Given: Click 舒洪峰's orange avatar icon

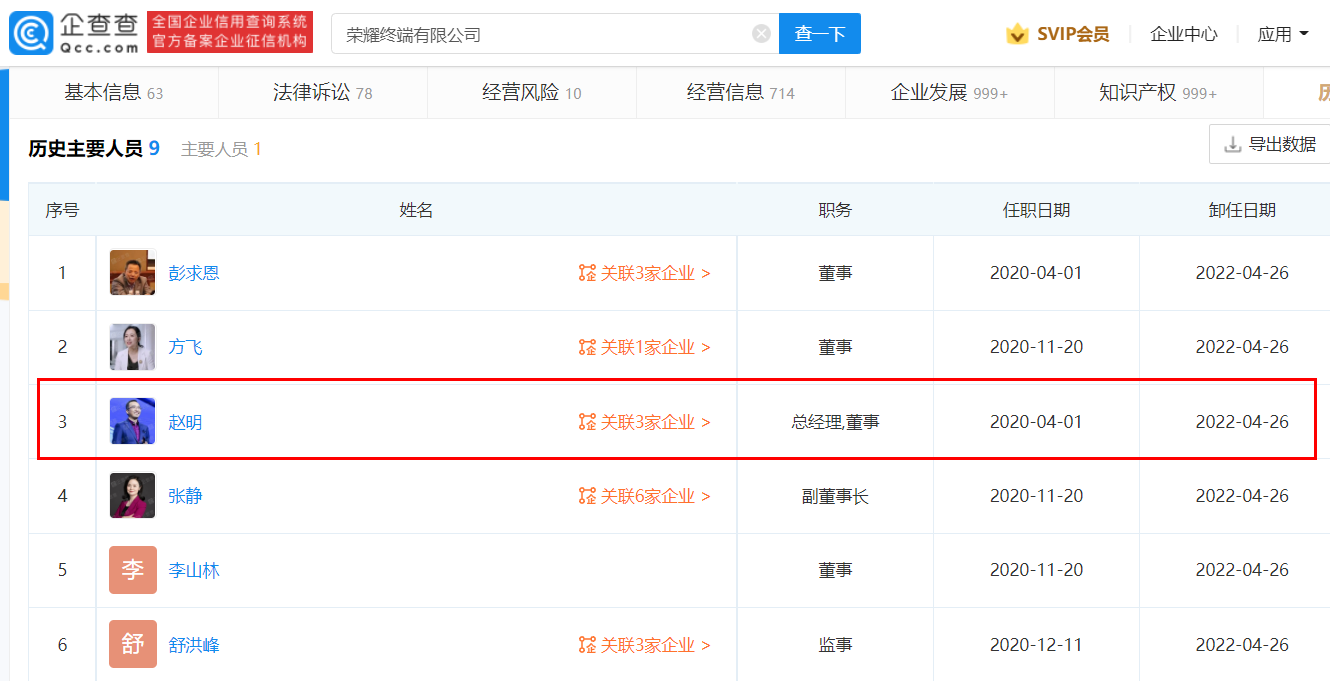Looking at the screenshot, I should (x=132, y=645).
